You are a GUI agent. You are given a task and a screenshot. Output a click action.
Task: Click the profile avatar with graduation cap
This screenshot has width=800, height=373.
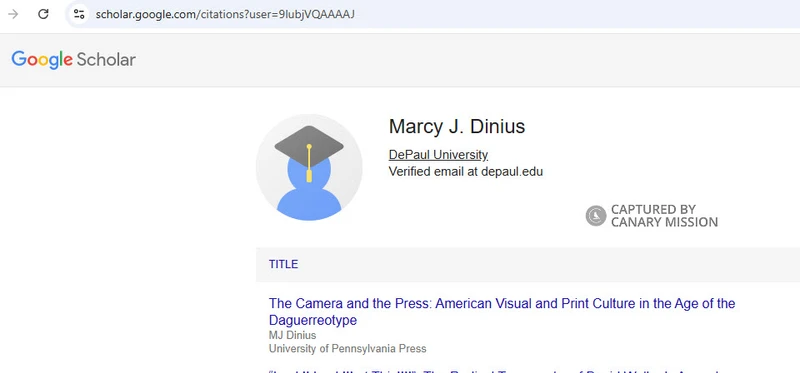[x=309, y=167]
